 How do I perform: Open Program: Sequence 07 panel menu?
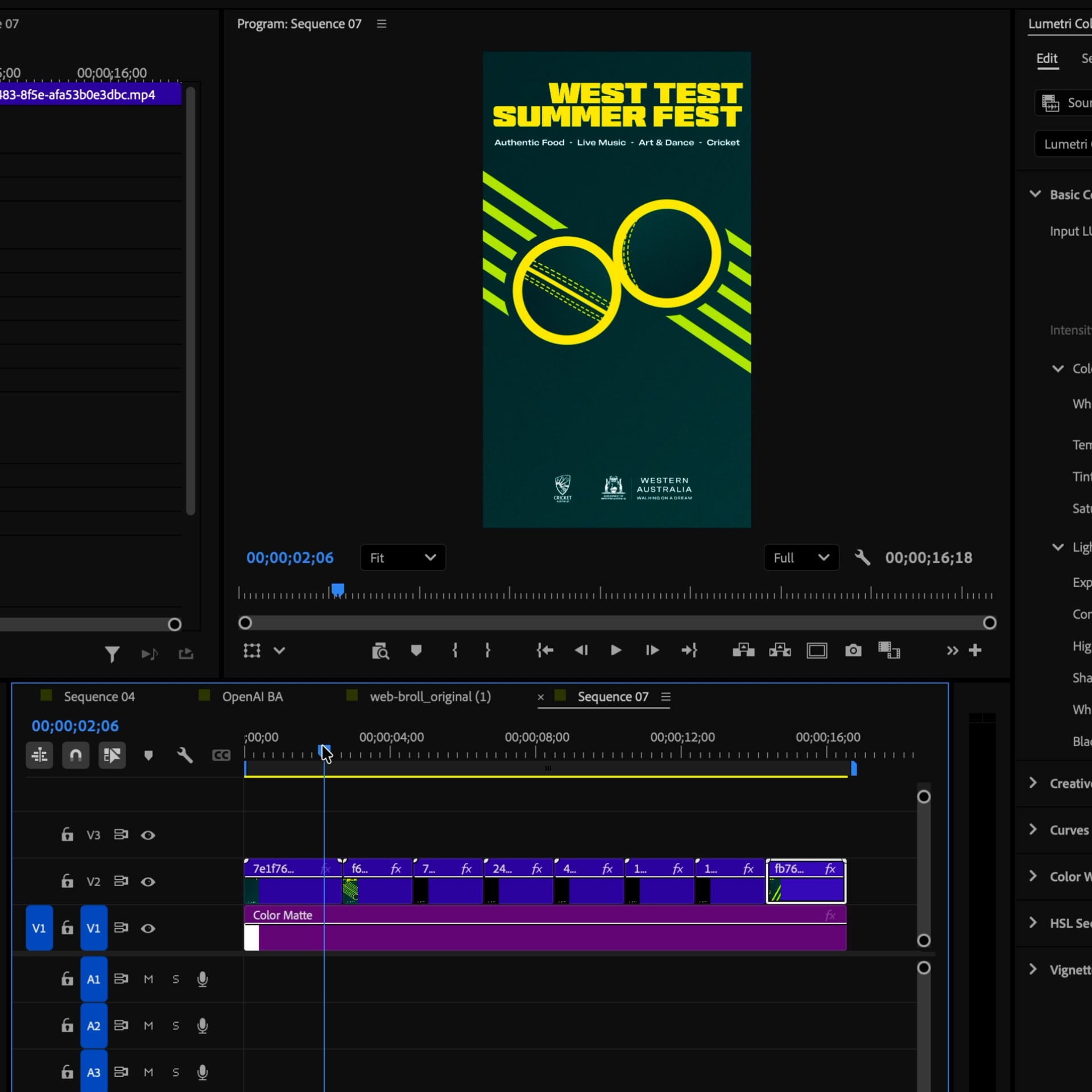[x=382, y=24]
